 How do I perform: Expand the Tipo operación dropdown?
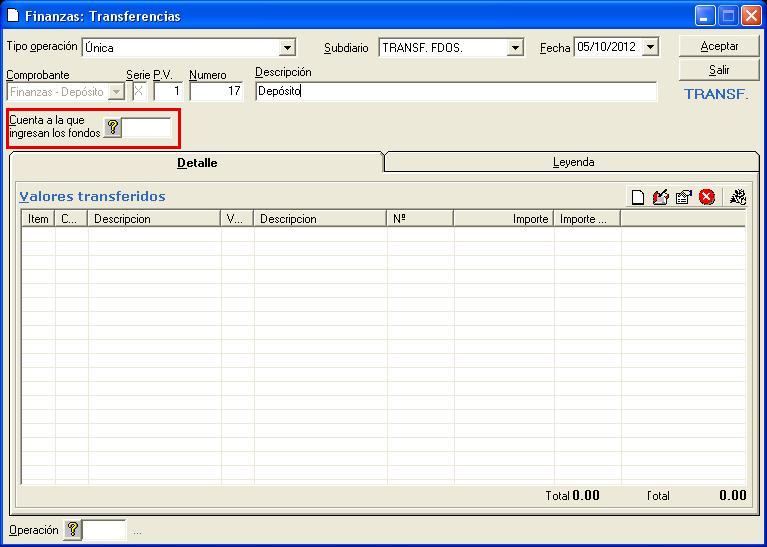(x=288, y=47)
